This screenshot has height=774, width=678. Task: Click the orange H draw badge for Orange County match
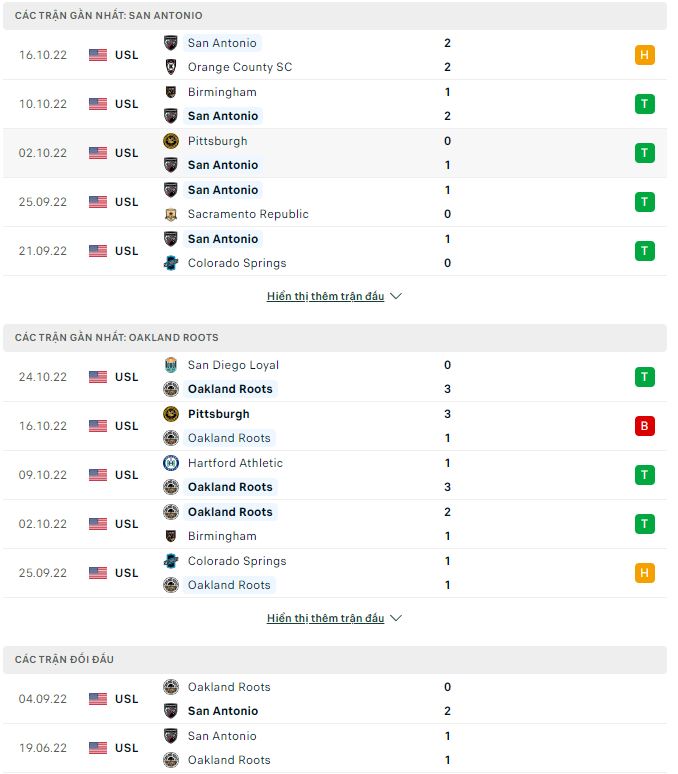645,55
